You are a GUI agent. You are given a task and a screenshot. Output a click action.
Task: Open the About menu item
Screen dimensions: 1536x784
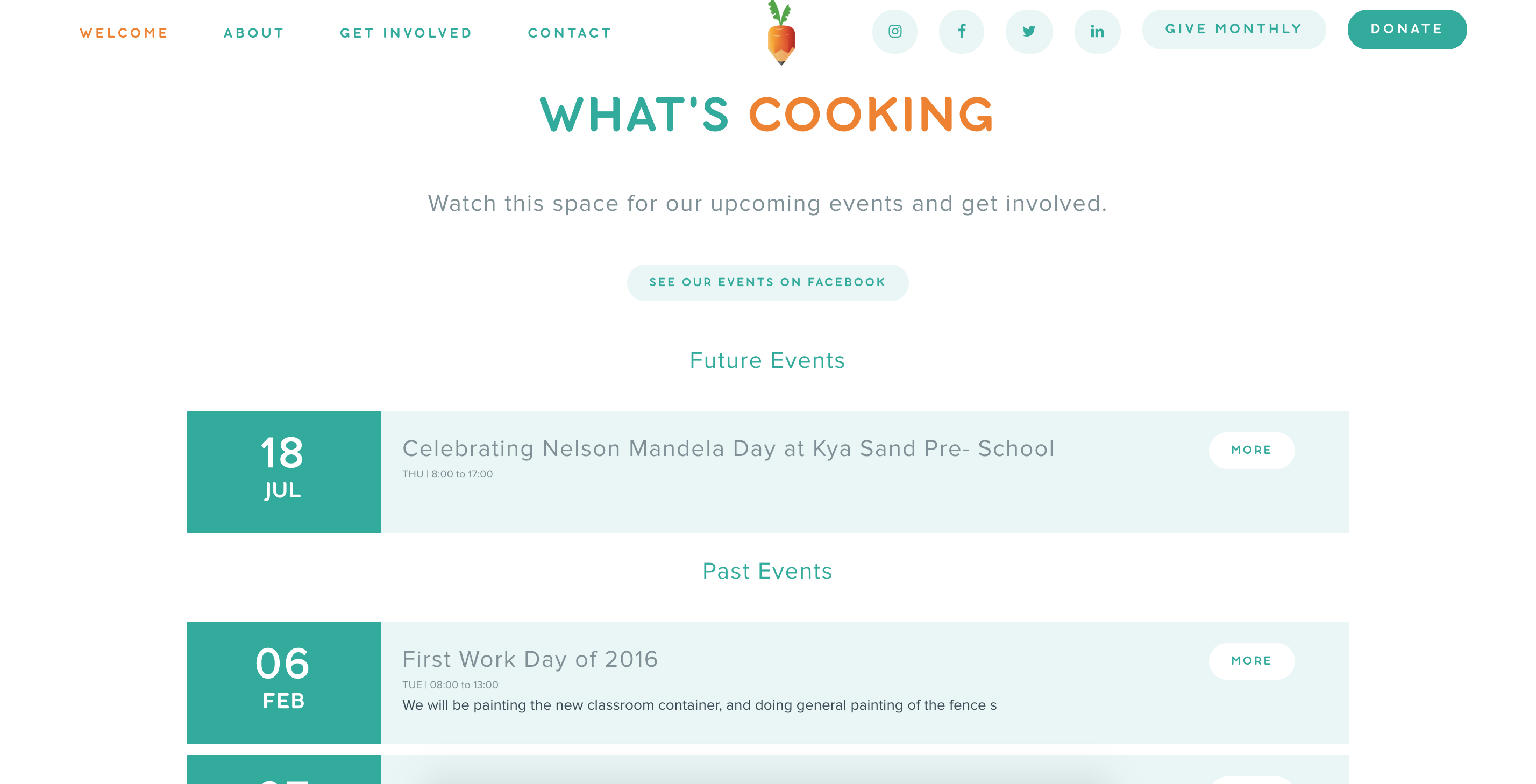(254, 33)
